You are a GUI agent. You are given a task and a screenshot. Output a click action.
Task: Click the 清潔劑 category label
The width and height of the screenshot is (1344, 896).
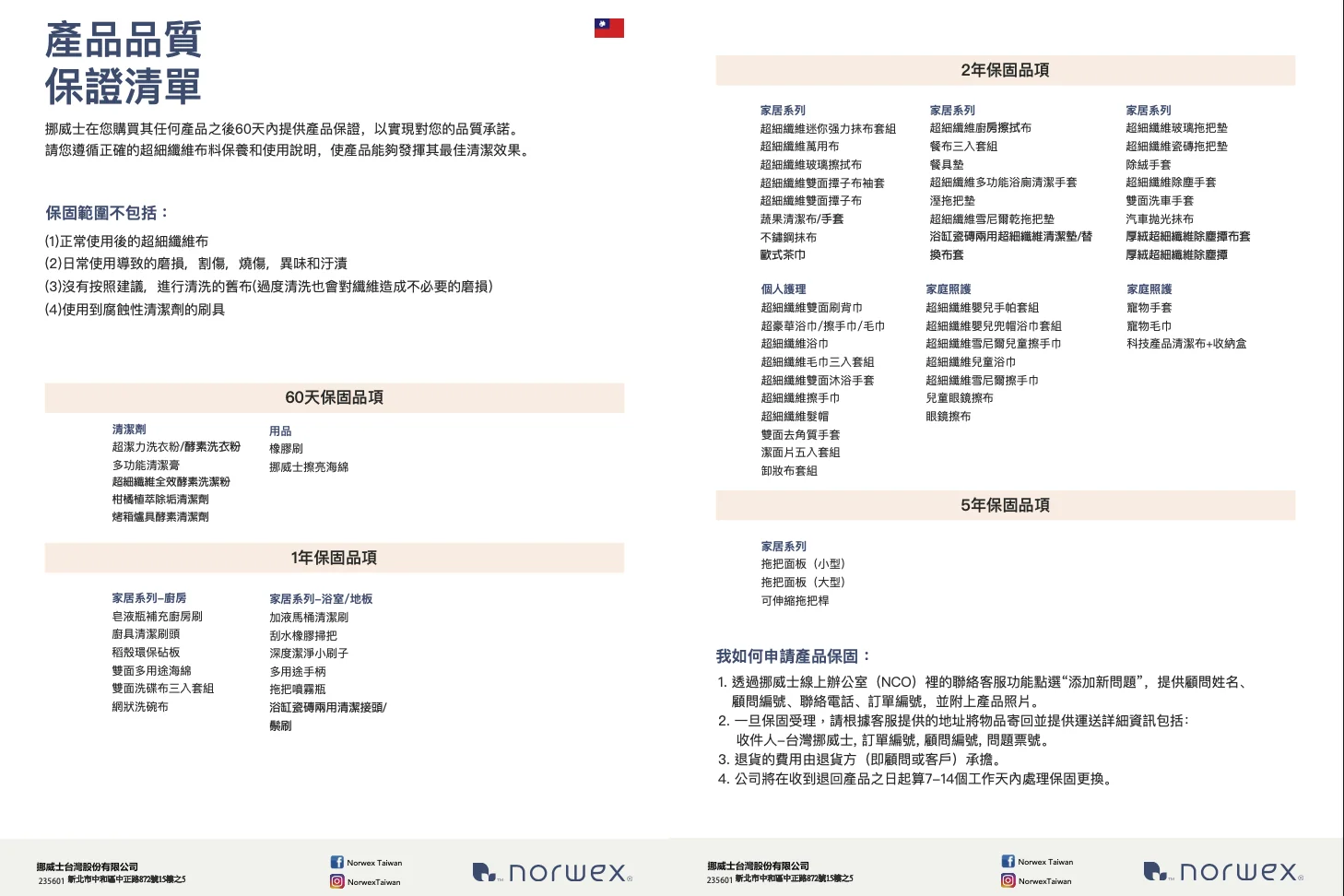click(x=129, y=430)
